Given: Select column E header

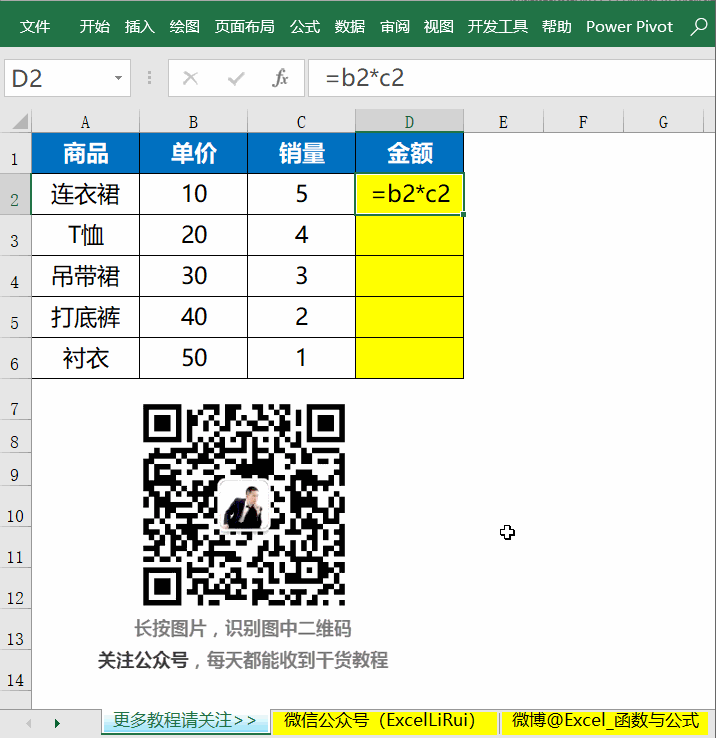Looking at the screenshot, I should tap(503, 122).
